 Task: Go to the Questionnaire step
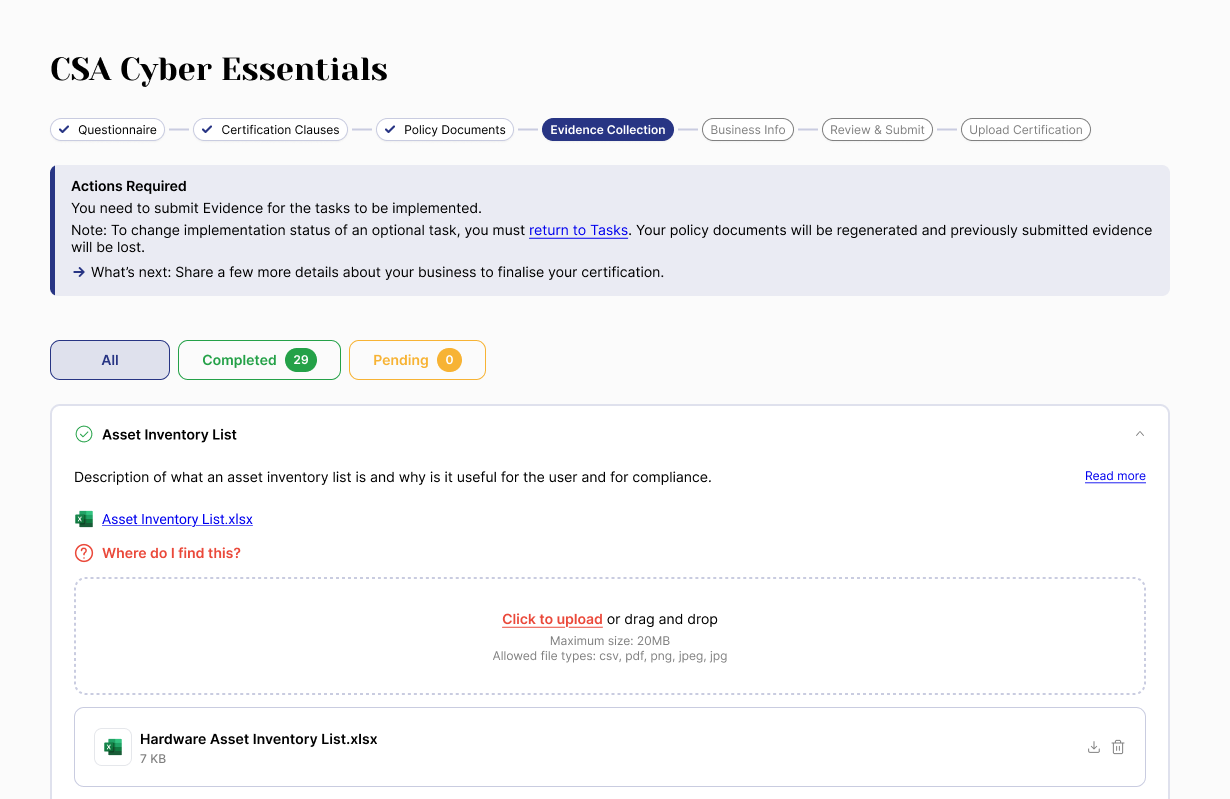(x=108, y=129)
